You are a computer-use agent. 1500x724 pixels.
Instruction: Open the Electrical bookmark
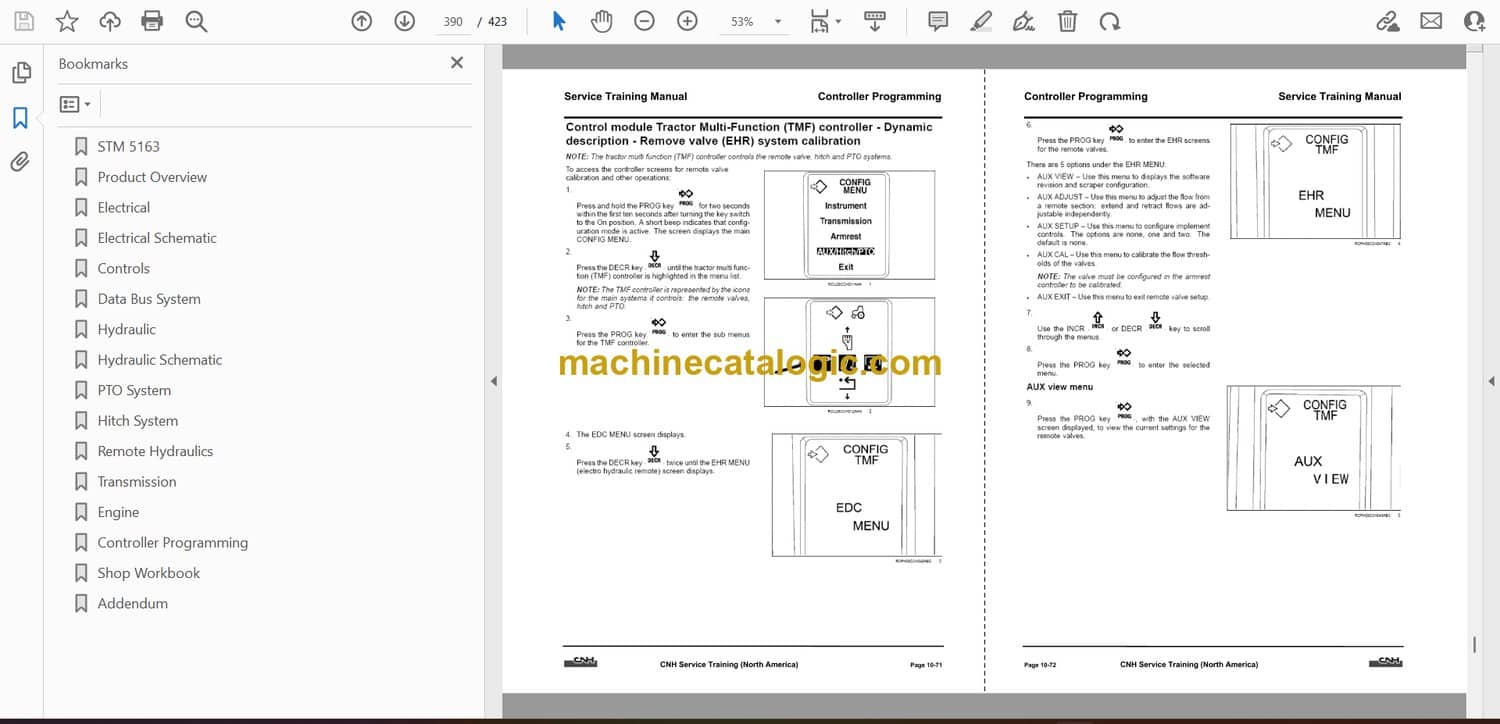click(x=124, y=208)
